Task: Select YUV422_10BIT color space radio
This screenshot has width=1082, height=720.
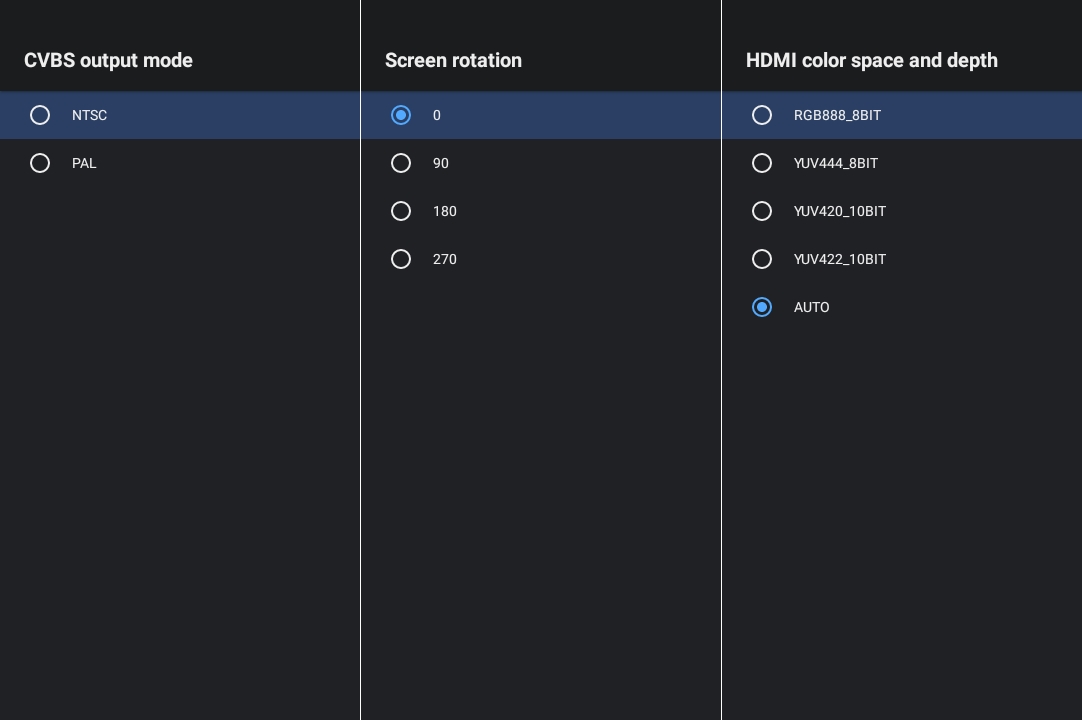Action: [x=762, y=259]
